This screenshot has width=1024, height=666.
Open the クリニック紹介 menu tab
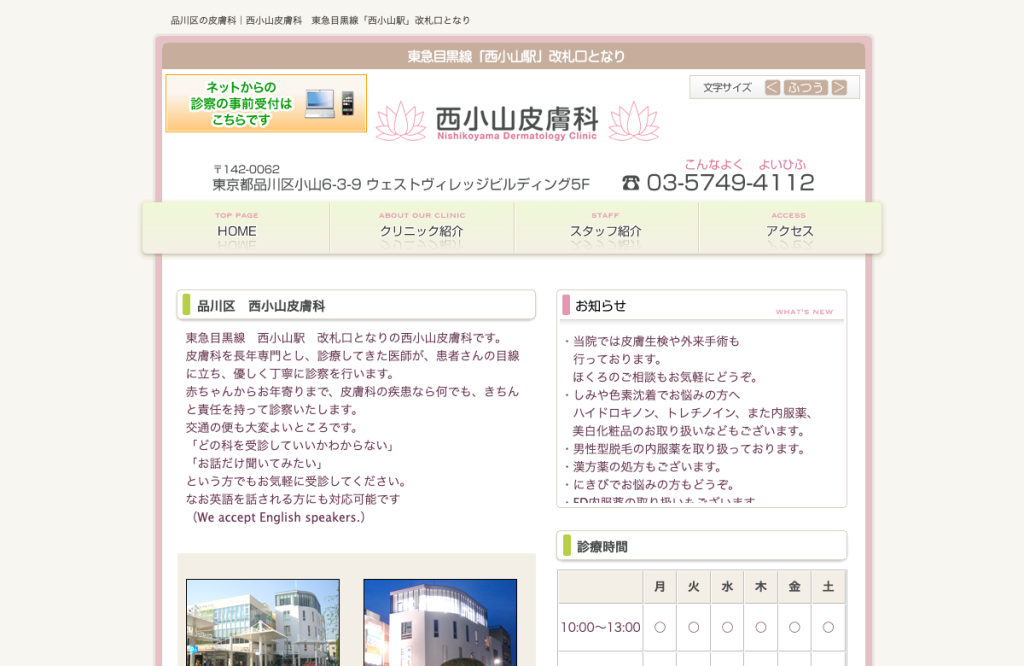[422, 227]
